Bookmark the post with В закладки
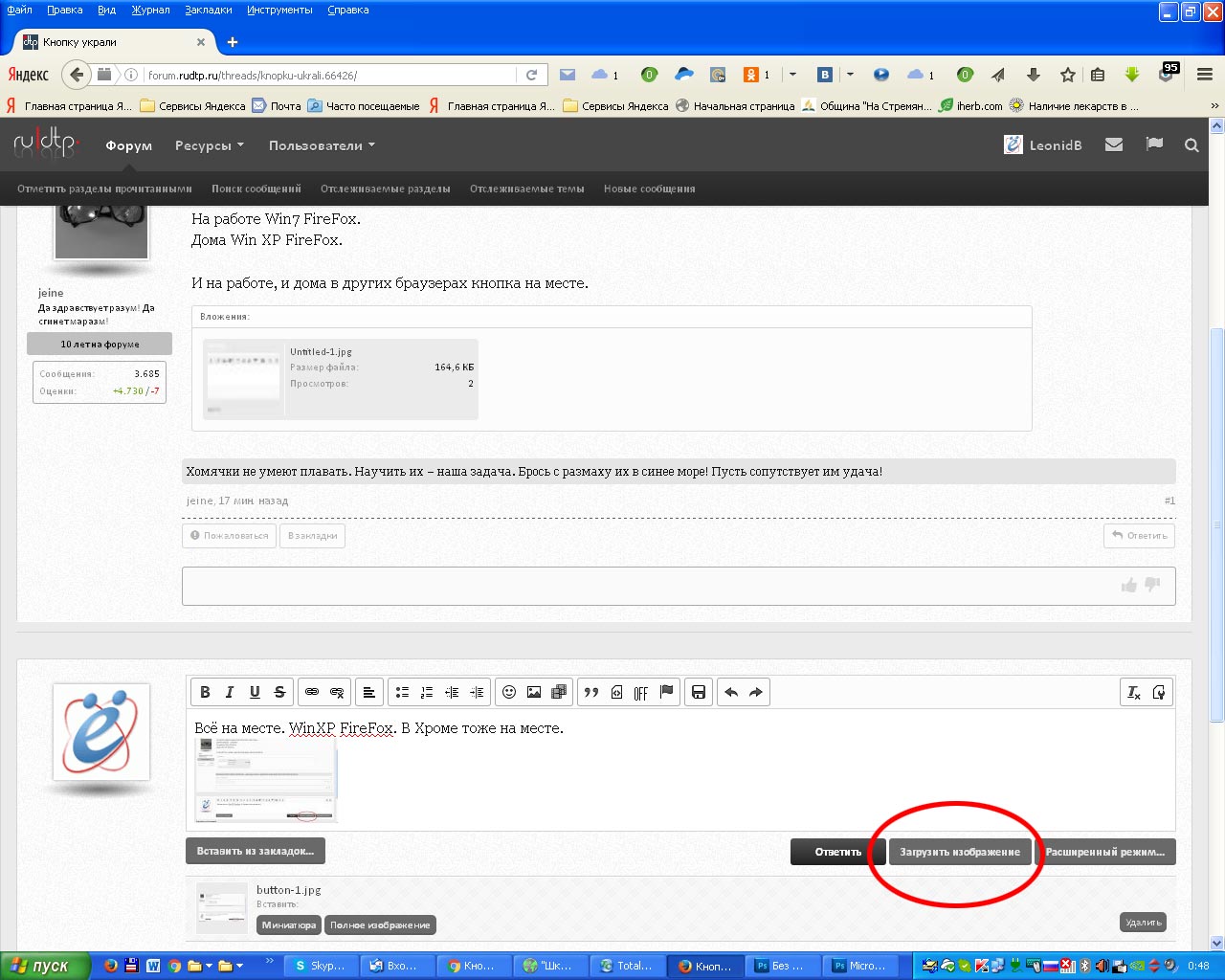Viewport: 1225px width, 980px height. tap(313, 536)
